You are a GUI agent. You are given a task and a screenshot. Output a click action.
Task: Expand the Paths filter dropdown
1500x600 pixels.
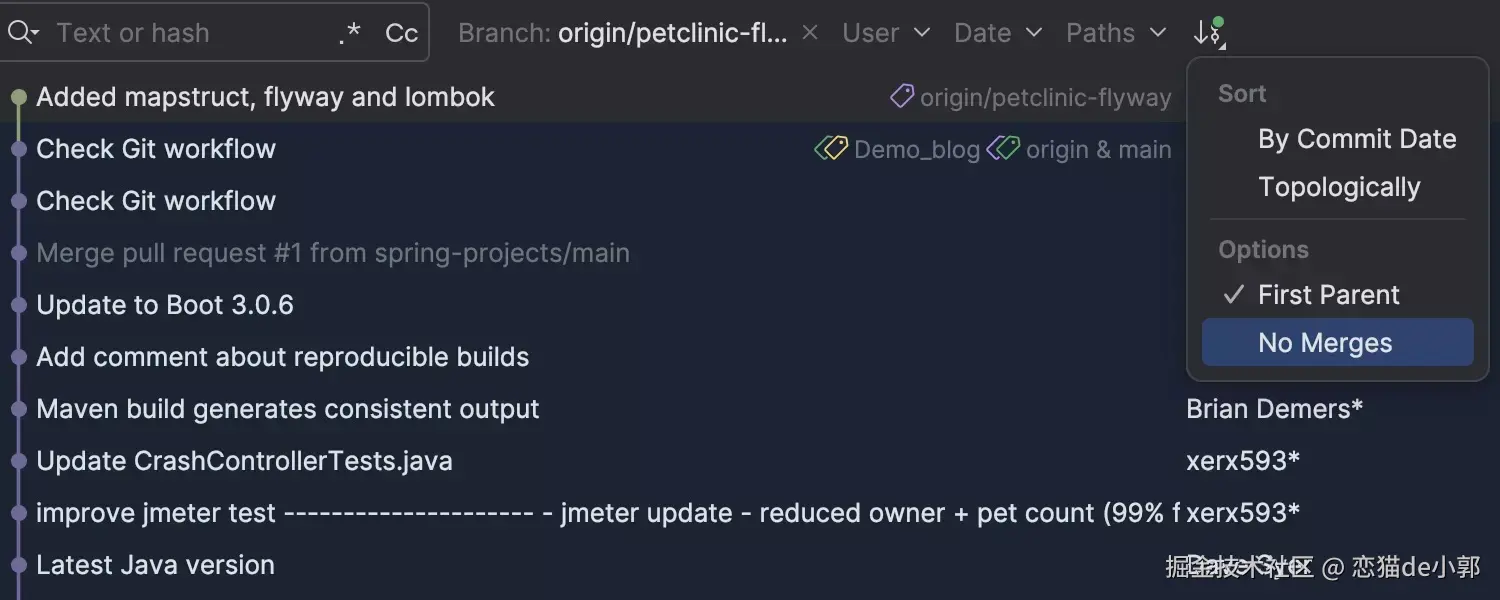coord(1115,33)
